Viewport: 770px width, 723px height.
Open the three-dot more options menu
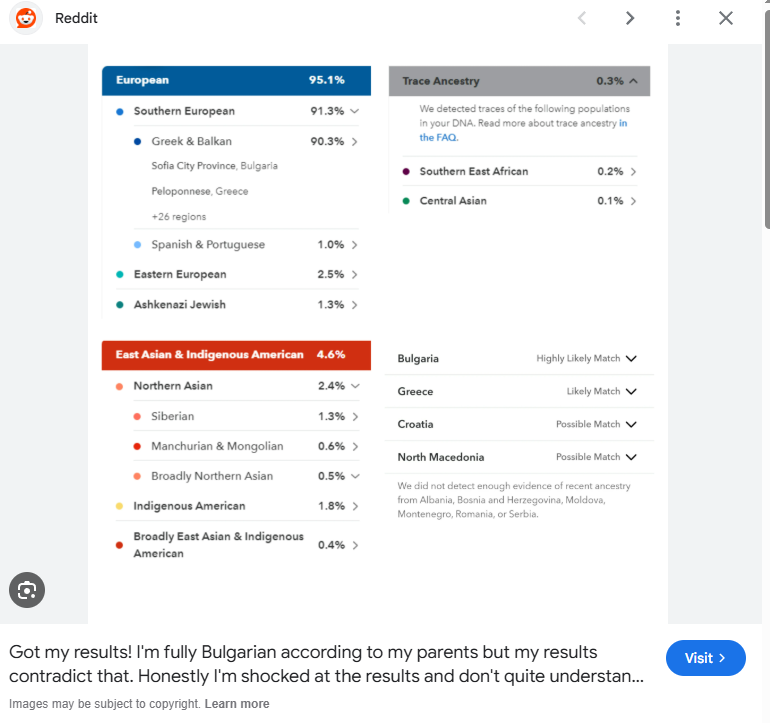pyautogui.click(x=678, y=18)
